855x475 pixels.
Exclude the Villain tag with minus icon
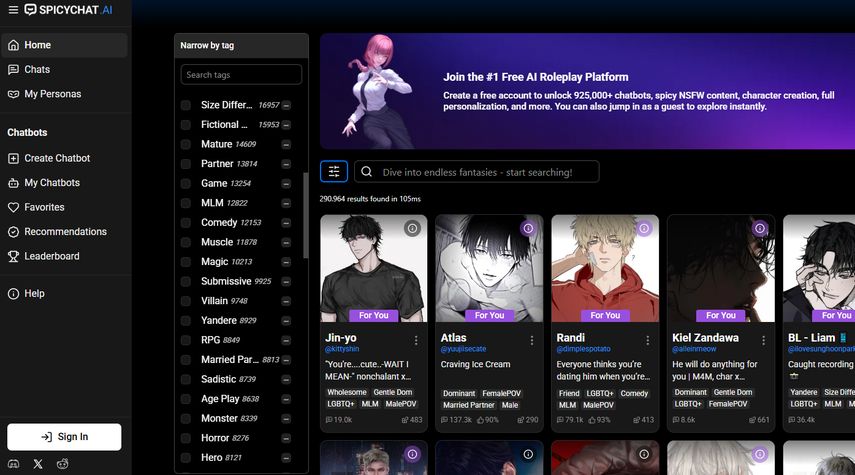pyautogui.click(x=286, y=302)
